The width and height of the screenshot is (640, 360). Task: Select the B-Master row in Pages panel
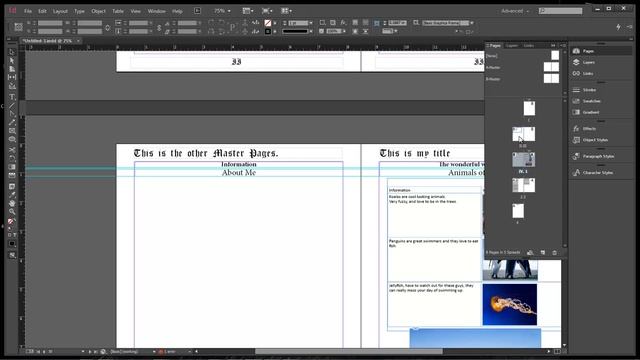click(x=522, y=78)
